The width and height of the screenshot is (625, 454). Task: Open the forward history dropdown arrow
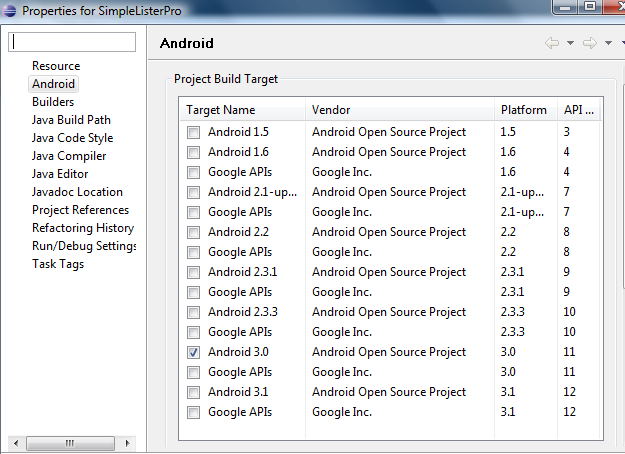tap(608, 43)
